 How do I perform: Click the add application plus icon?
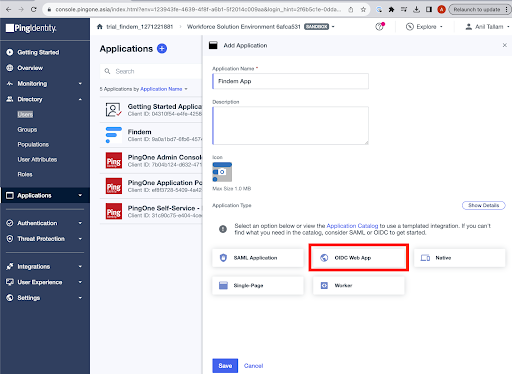coord(162,49)
